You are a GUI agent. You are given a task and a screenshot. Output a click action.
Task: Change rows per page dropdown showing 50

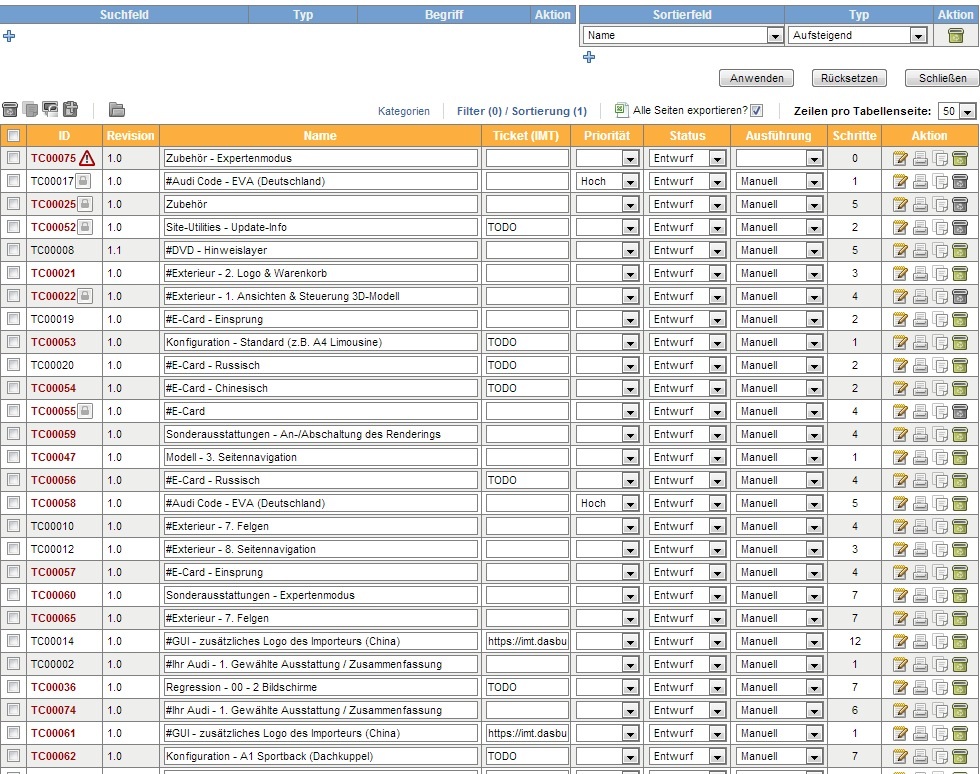[x=957, y=111]
